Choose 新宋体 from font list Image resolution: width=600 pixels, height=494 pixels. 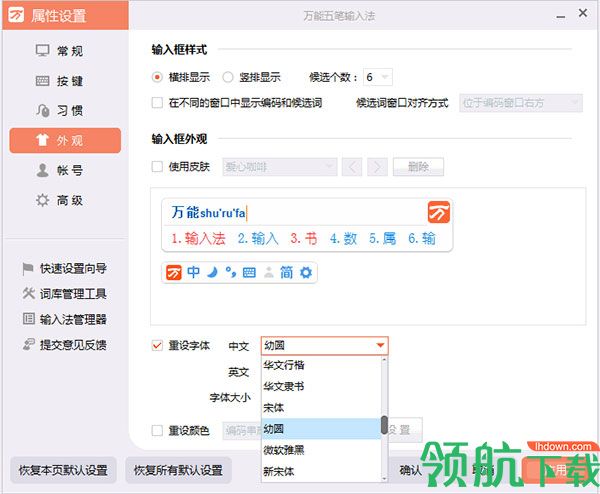click(x=321, y=471)
